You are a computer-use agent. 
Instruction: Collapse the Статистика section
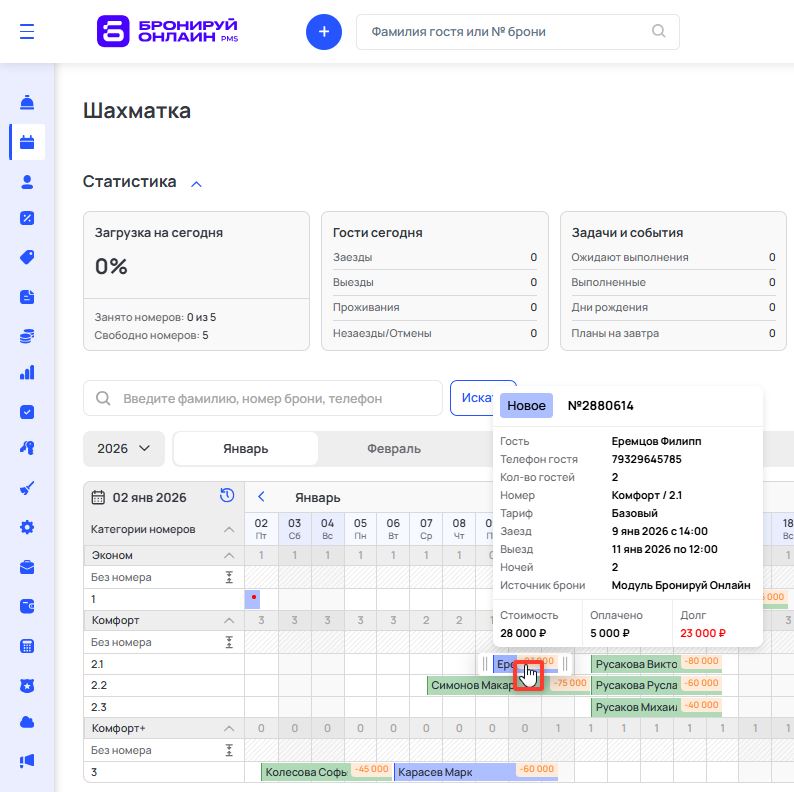pyautogui.click(x=196, y=183)
